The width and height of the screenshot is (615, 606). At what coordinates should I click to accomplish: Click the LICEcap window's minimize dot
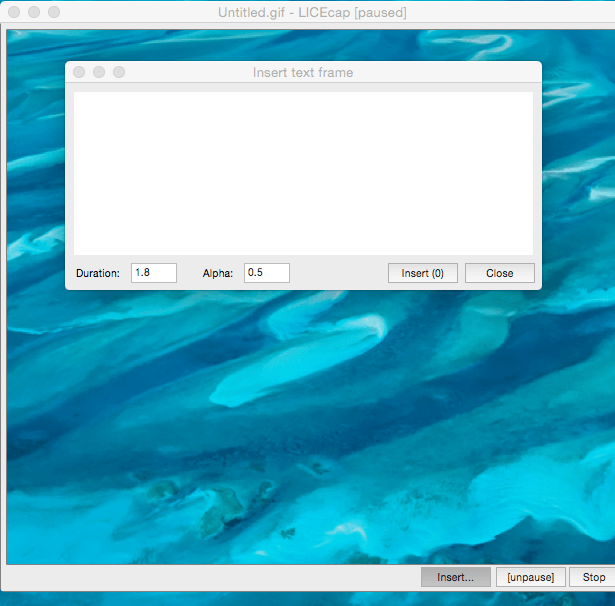pyautogui.click(x=34, y=12)
